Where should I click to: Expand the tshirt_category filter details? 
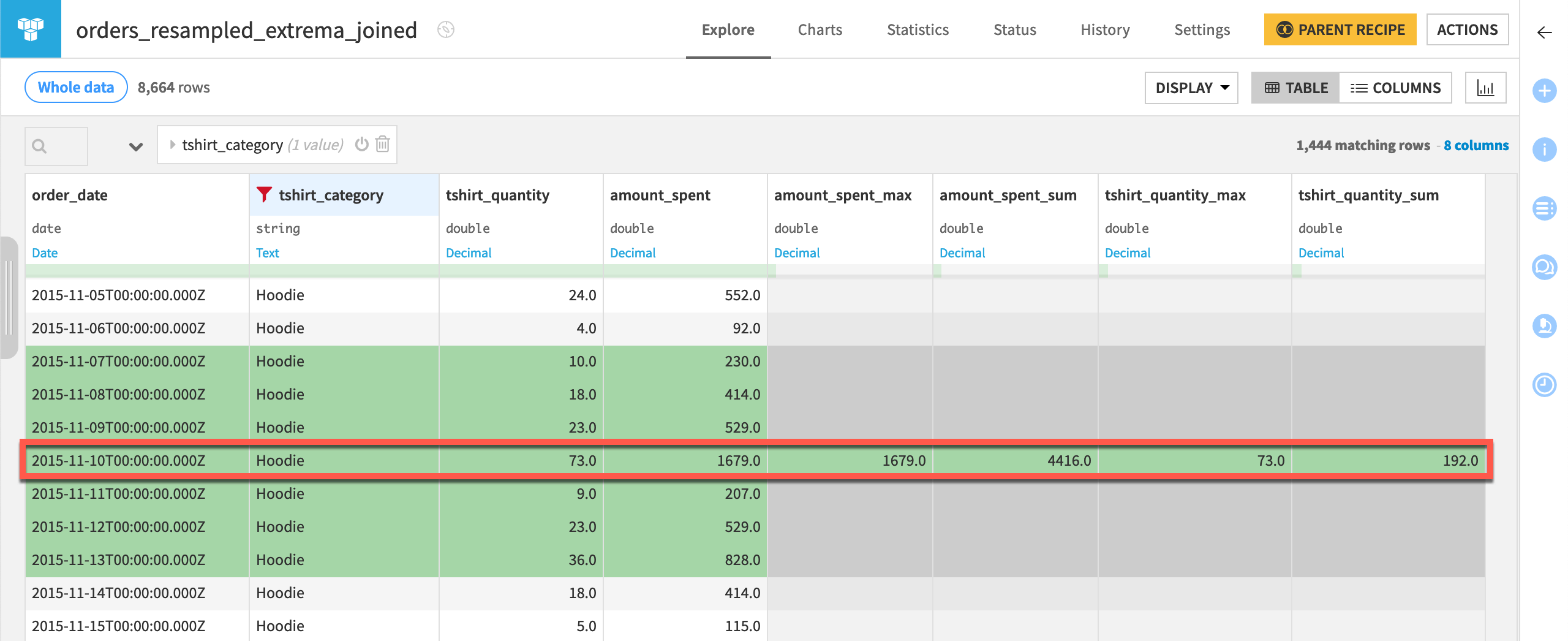172,145
